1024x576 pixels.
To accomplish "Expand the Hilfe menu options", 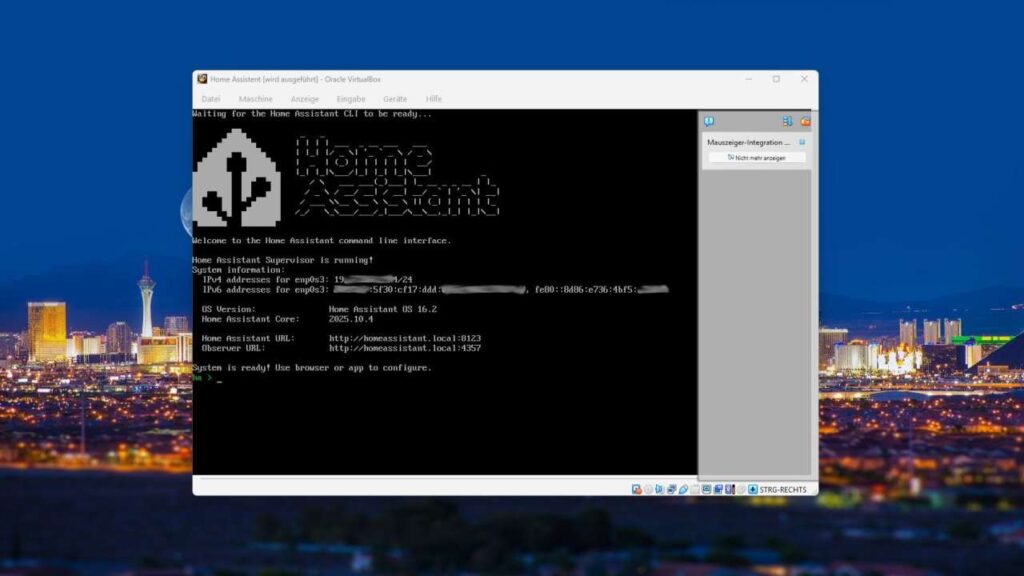I will coord(434,98).
